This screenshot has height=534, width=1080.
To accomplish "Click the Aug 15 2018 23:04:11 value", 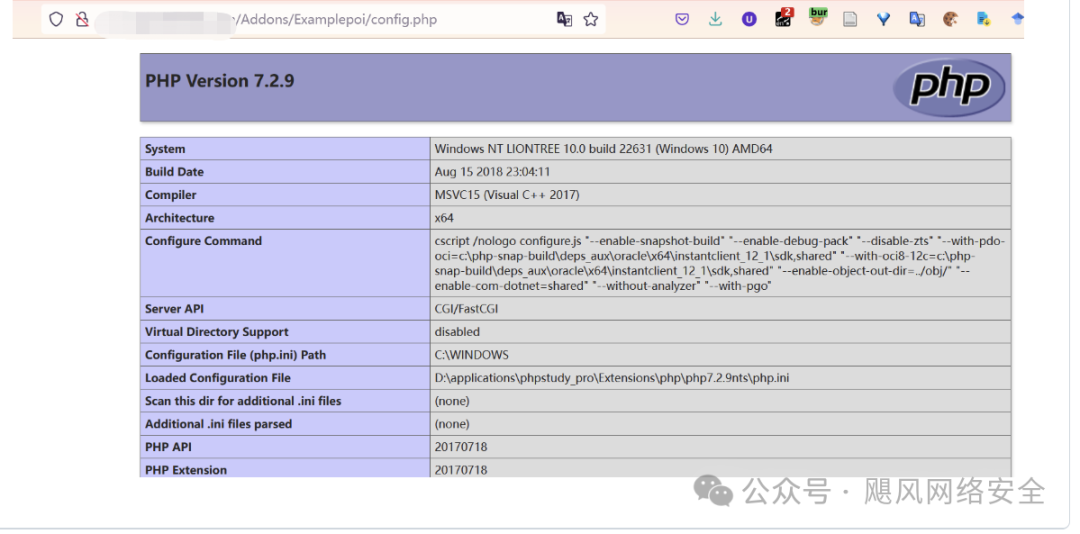I will coord(492,172).
